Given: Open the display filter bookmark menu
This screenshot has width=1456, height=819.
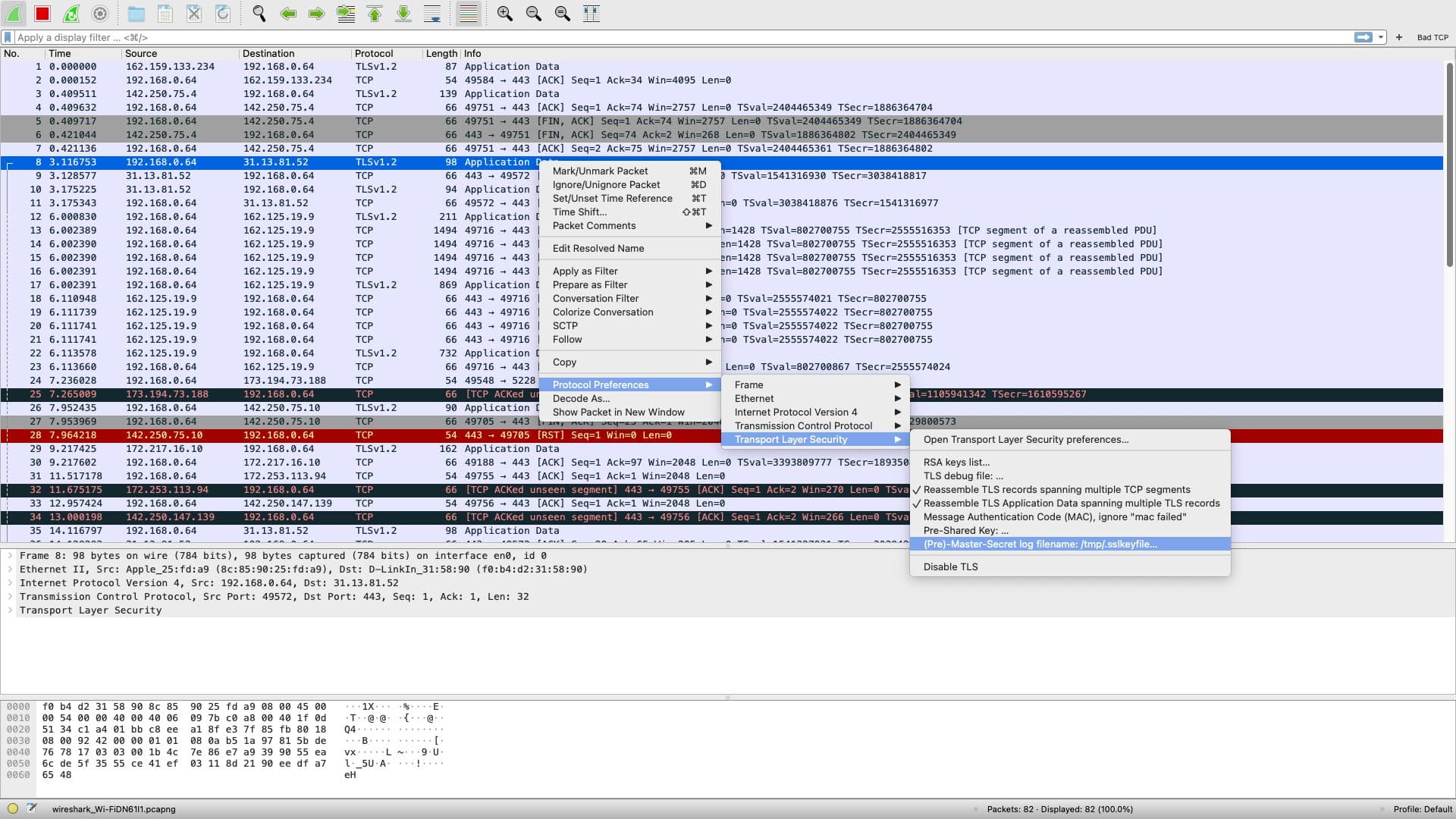Looking at the screenshot, I should [8, 37].
